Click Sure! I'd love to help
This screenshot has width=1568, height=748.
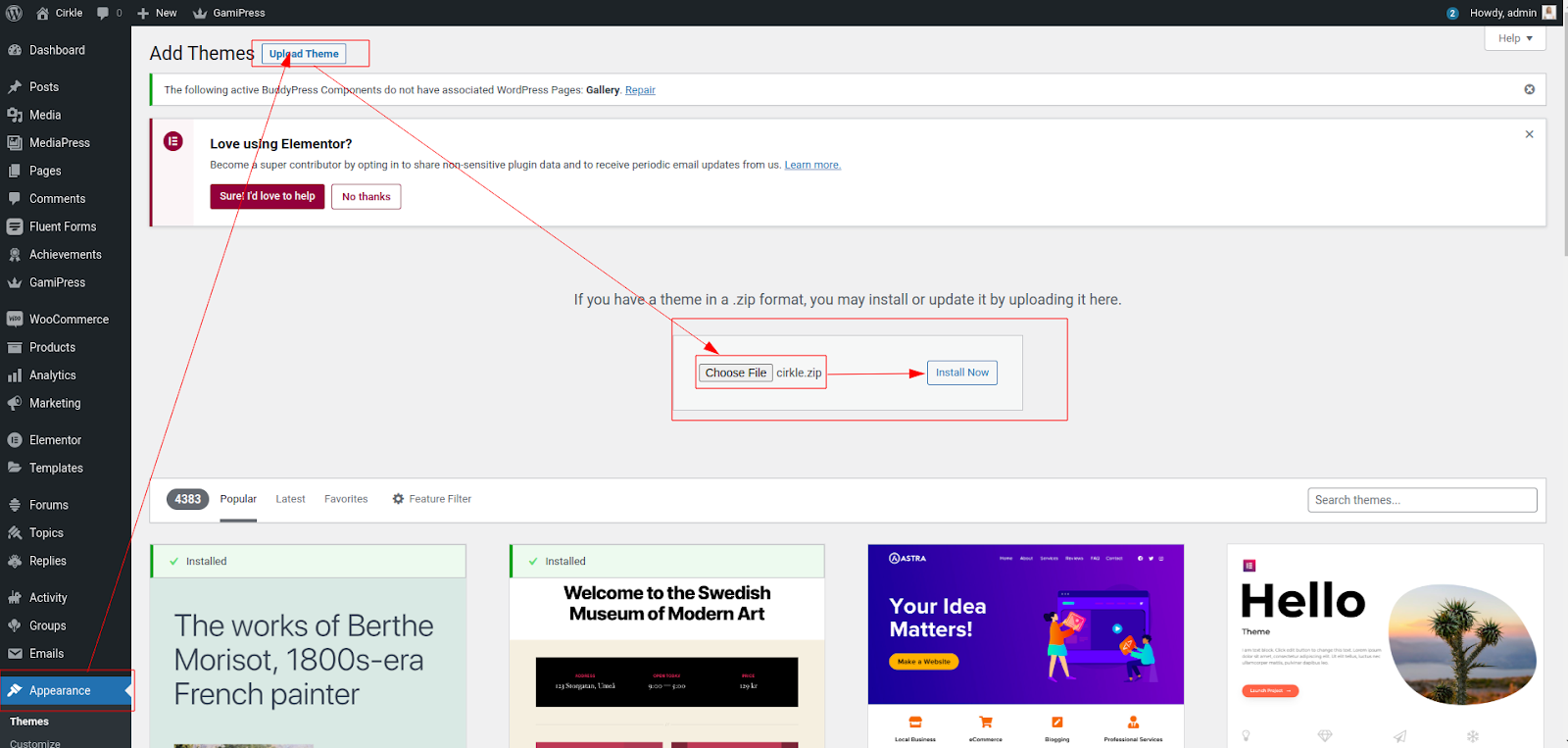(268, 196)
